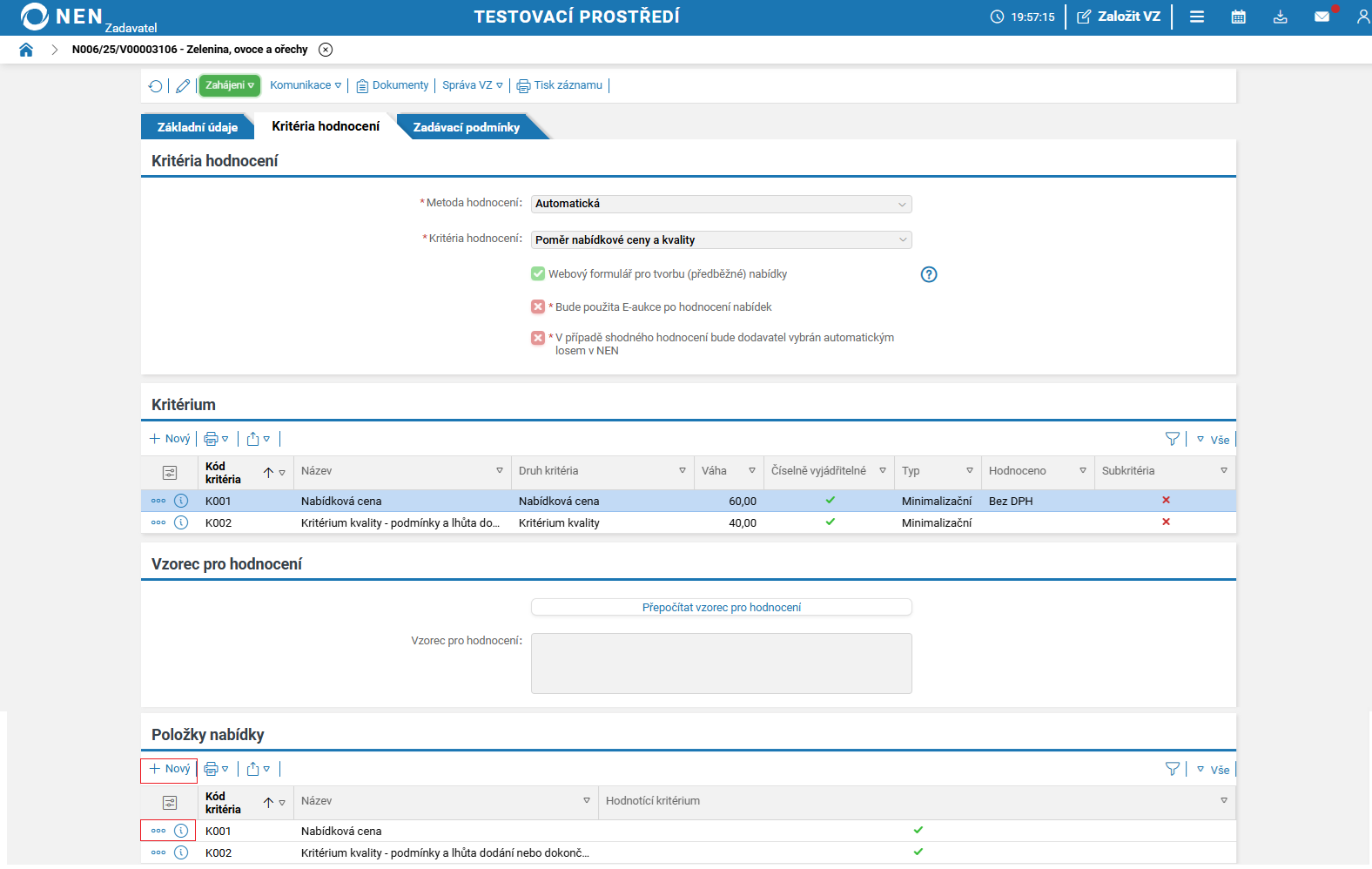This screenshot has width=1372, height=869.
Task: Open user profile icon
Action: 1362,17
